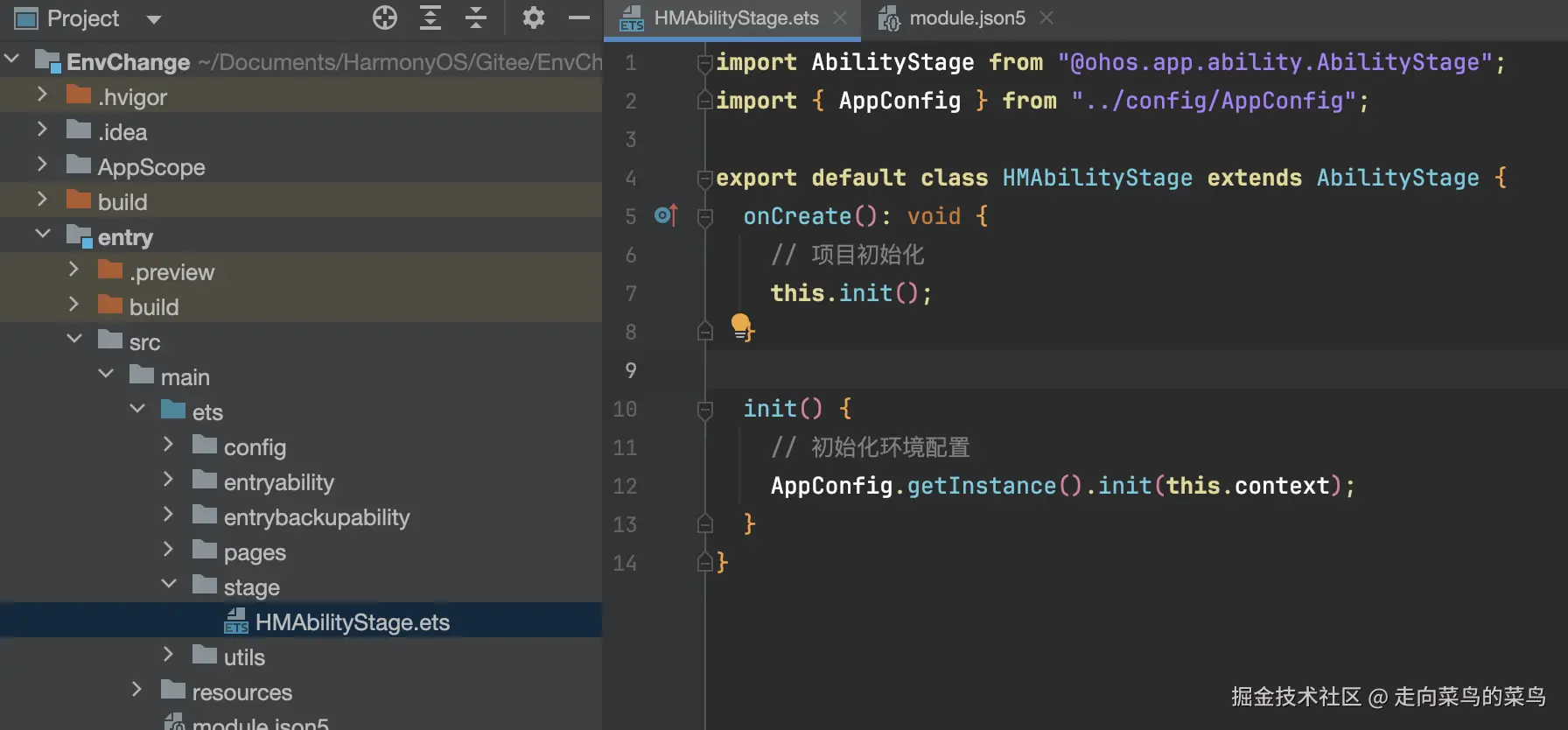This screenshot has height=730, width=1568.
Task: Click fold end marker on line 14
Action: (705, 563)
